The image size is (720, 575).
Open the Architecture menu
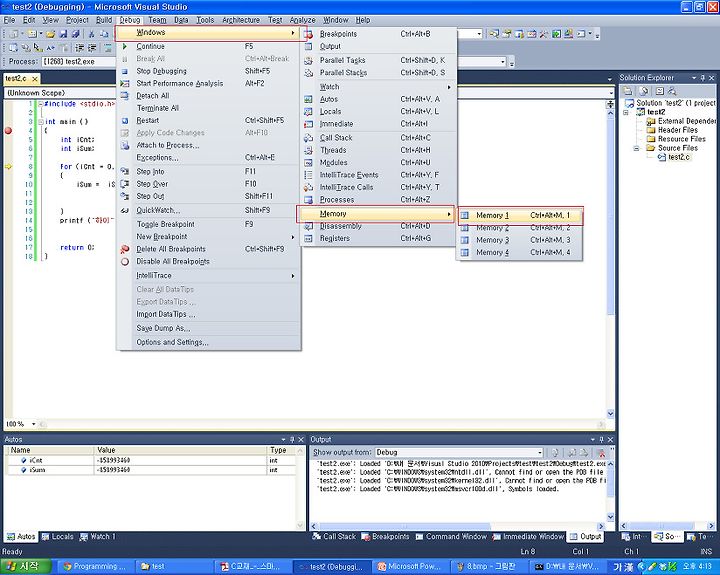(x=241, y=20)
